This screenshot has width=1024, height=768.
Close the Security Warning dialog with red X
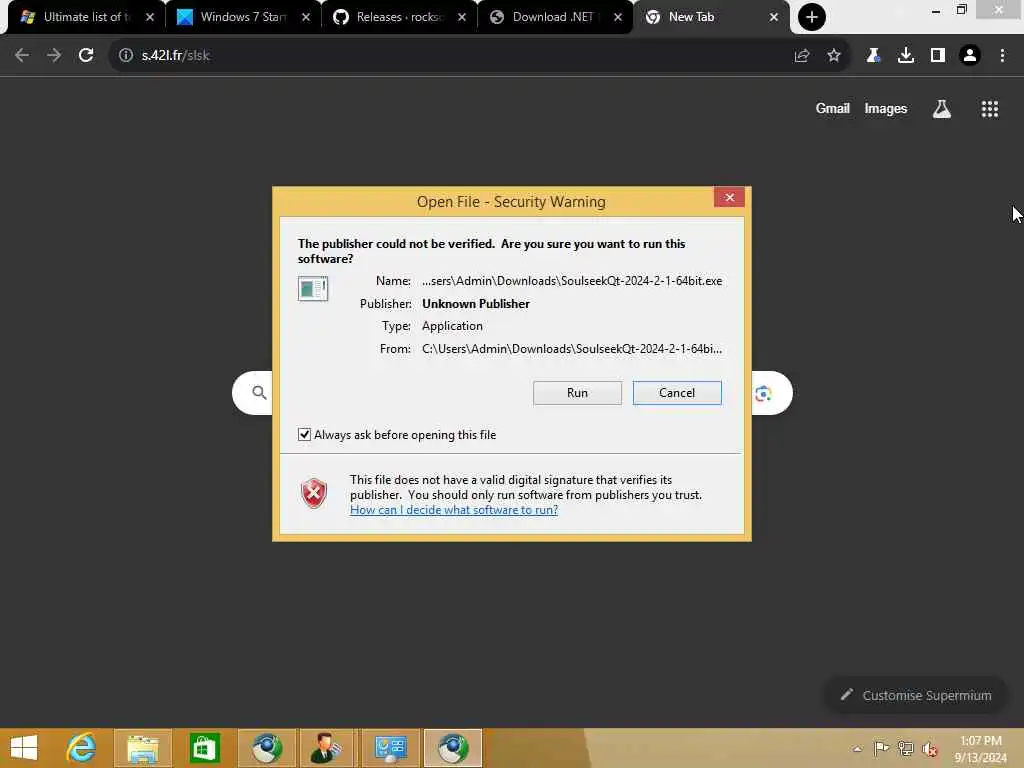click(x=729, y=197)
